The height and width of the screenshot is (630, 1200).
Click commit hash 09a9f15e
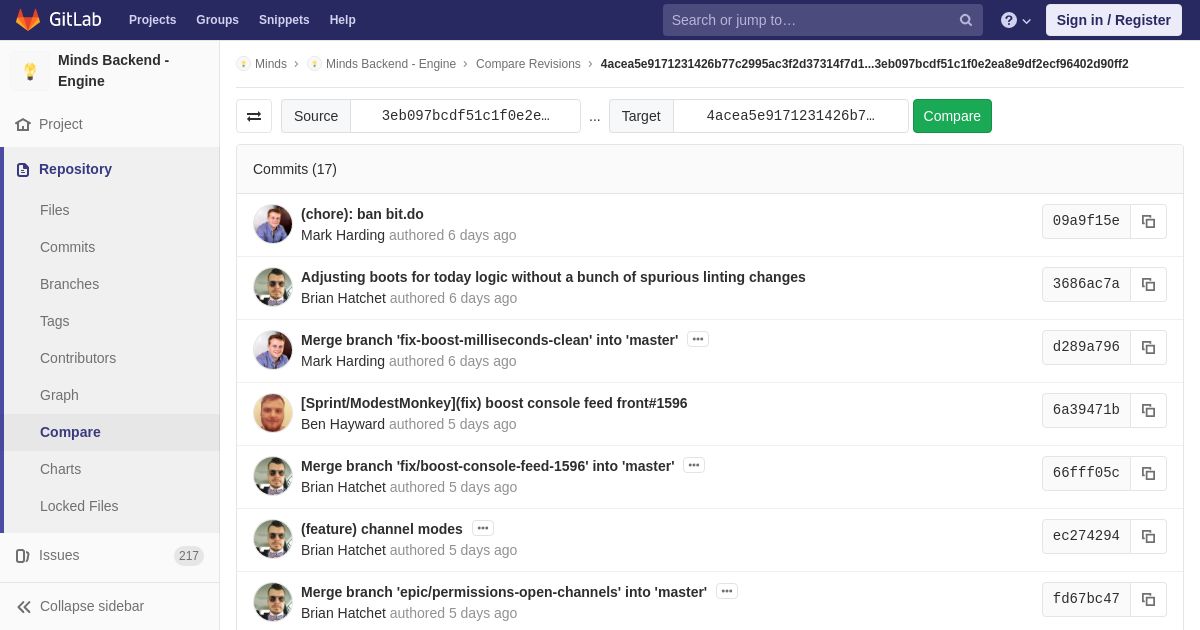(x=1086, y=221)
